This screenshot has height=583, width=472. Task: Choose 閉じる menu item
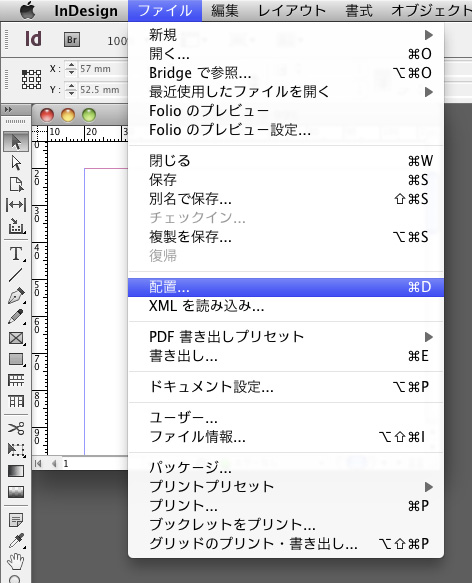pos(286,161)
